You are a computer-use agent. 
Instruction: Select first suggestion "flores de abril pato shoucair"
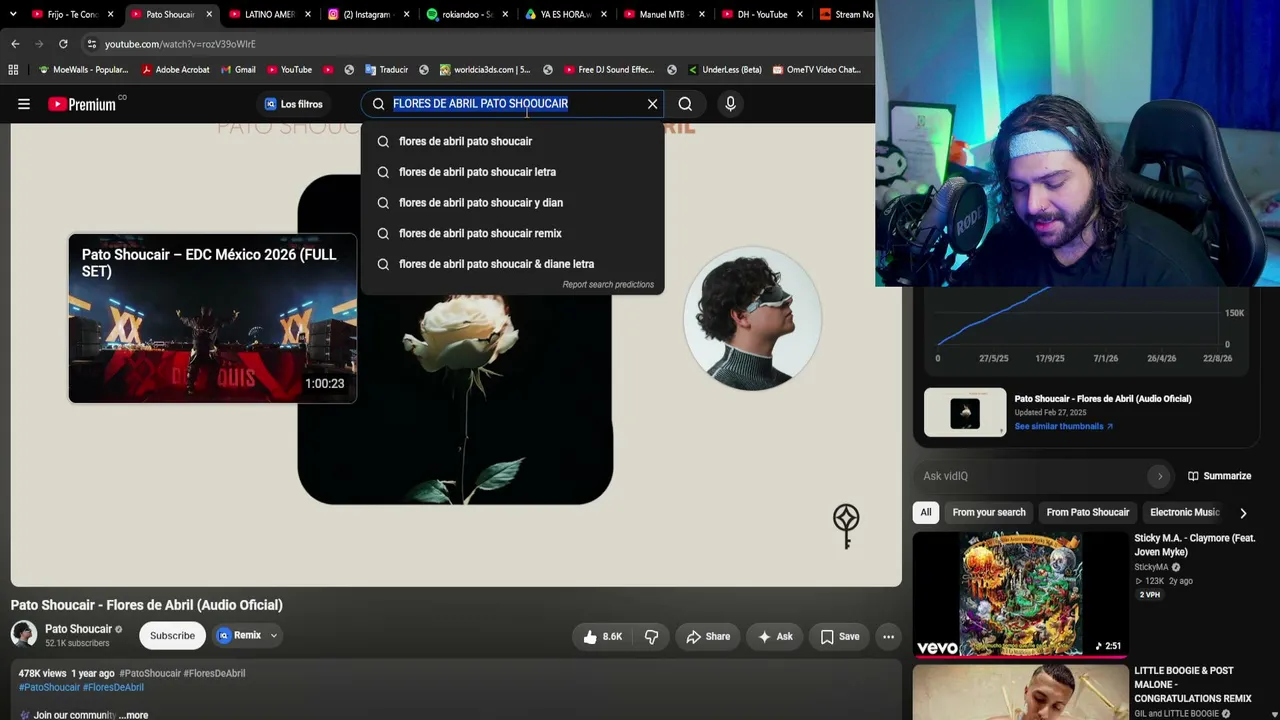point(512,142)
